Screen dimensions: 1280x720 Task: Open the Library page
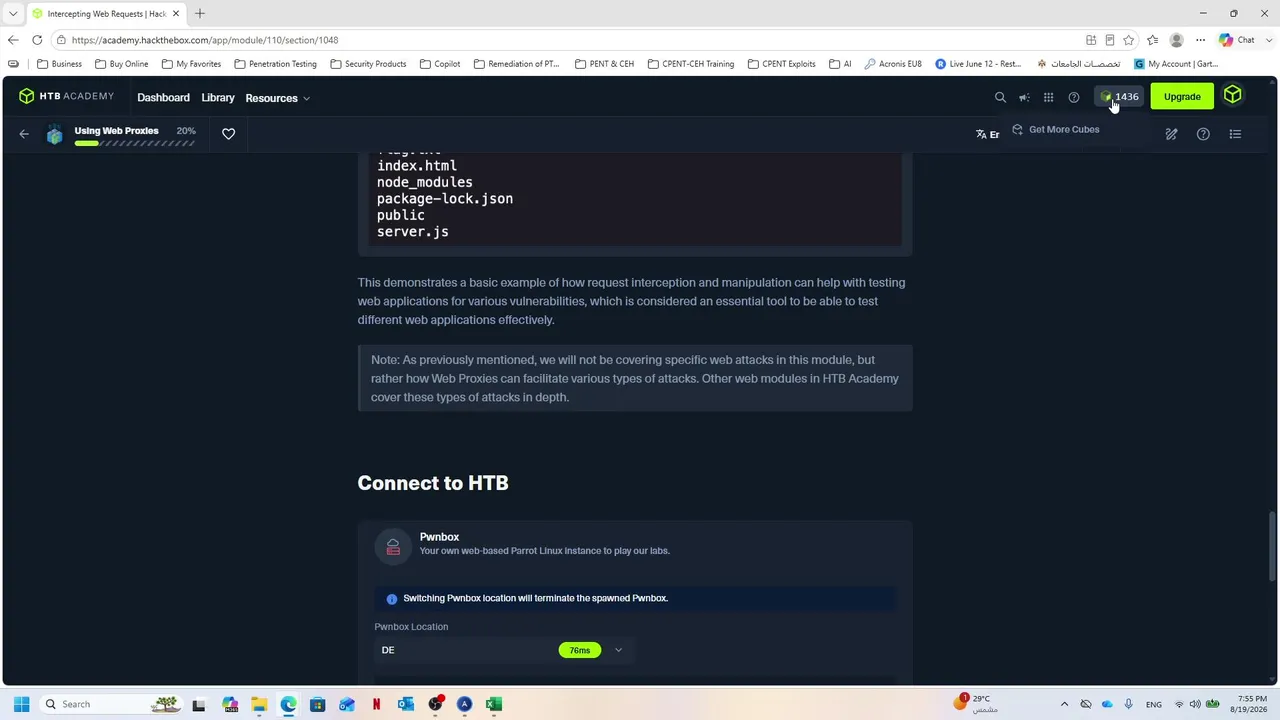point(218,98)
